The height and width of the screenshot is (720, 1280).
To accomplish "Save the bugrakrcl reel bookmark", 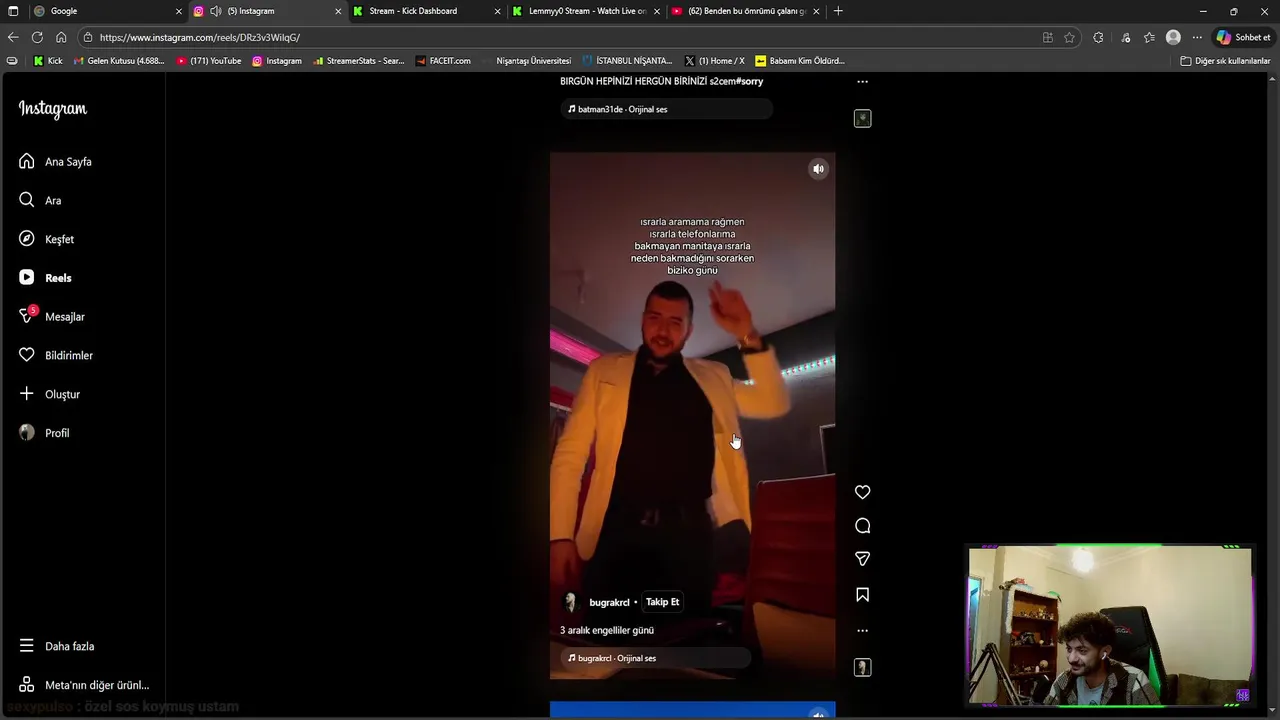I will click(862, 595).
